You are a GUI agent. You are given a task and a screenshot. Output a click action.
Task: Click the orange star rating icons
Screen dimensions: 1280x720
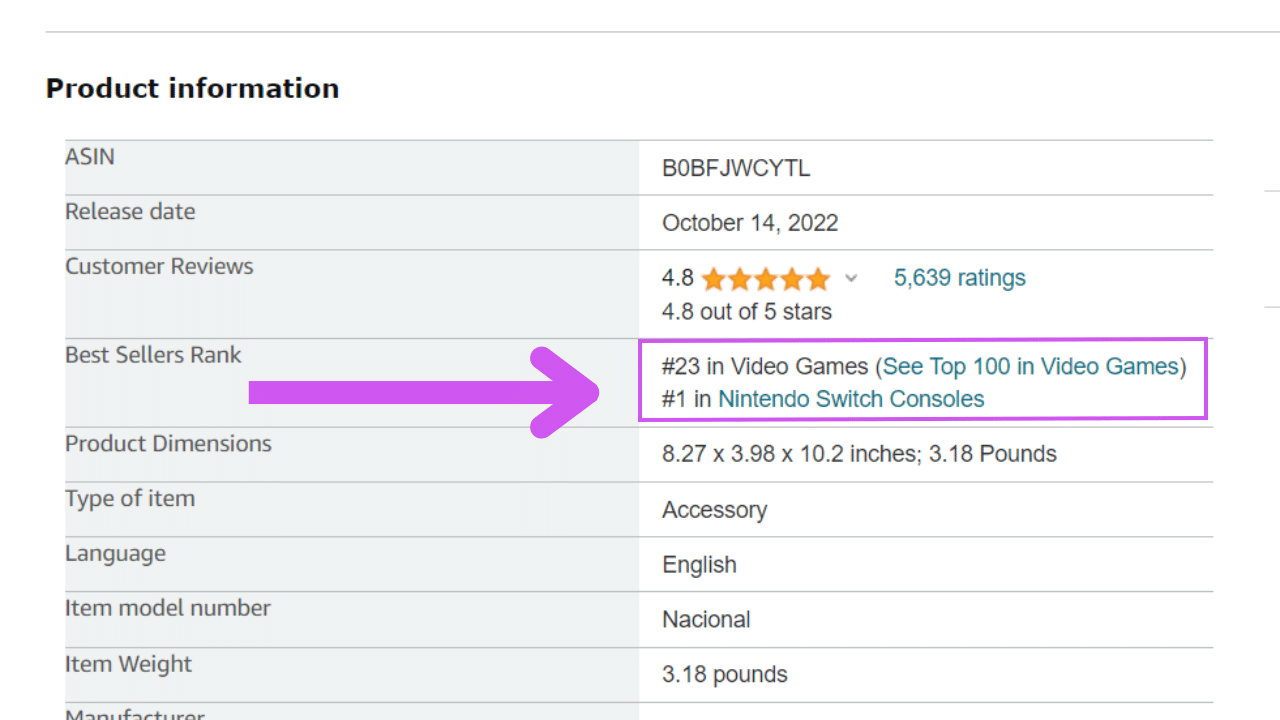point(765,278)
